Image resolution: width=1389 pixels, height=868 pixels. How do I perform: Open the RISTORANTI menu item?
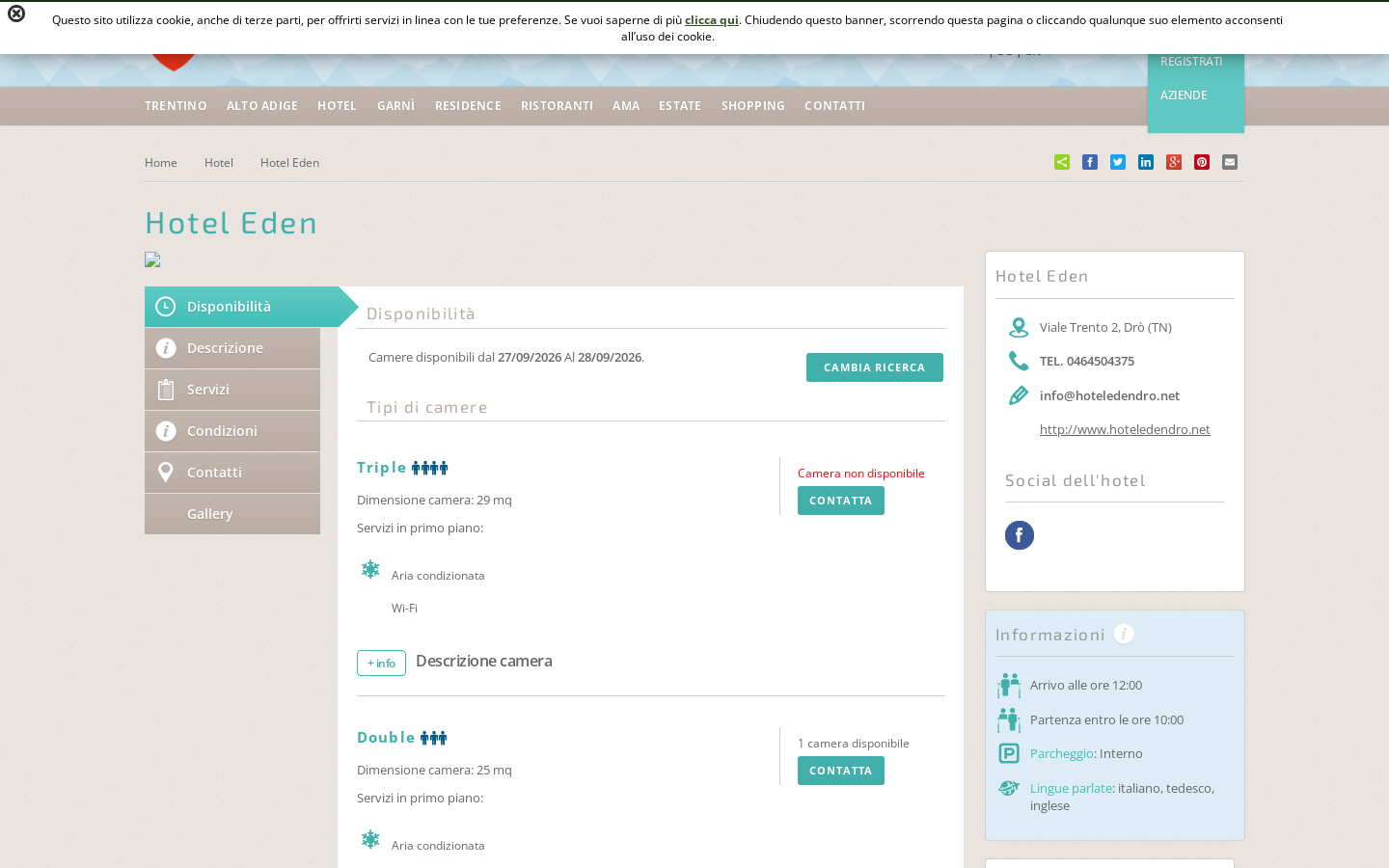(x=557, y=106)
